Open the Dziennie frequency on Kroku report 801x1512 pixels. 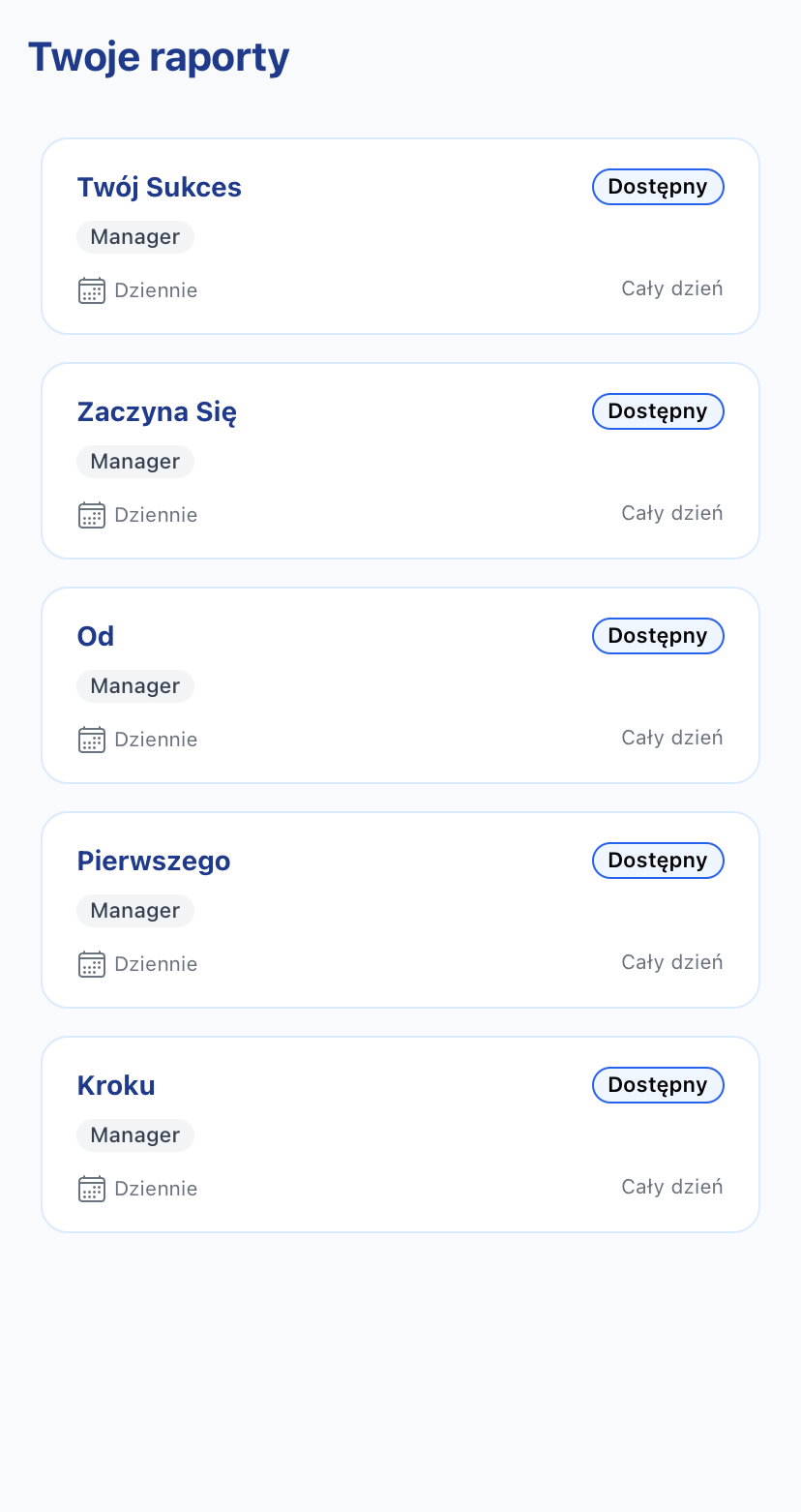point(156,1189)
